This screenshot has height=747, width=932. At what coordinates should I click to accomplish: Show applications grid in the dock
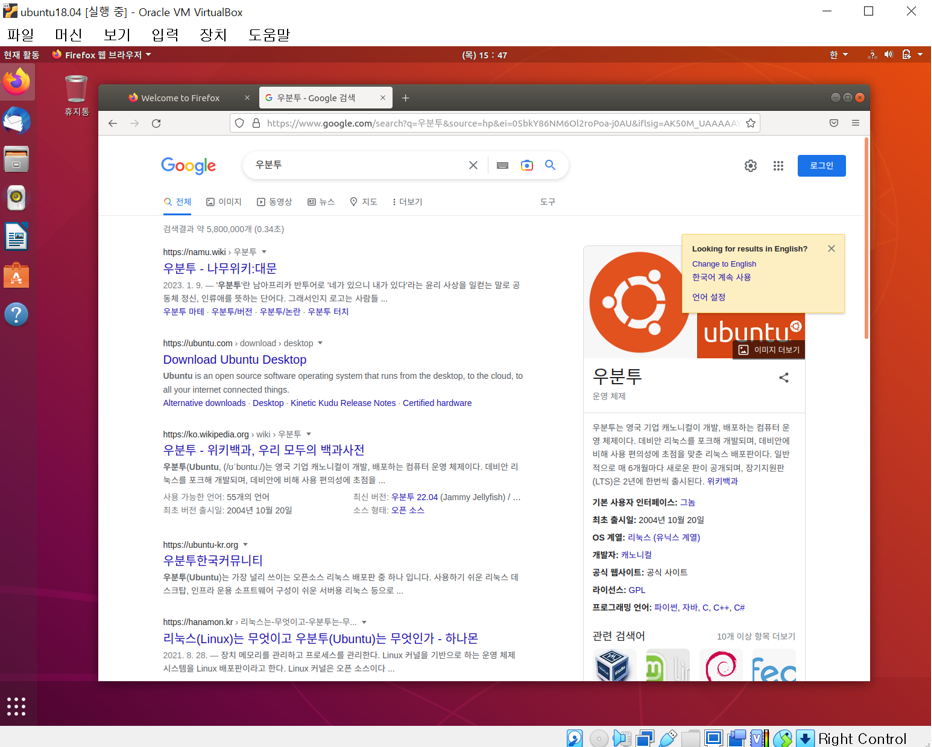pos(17,706)
